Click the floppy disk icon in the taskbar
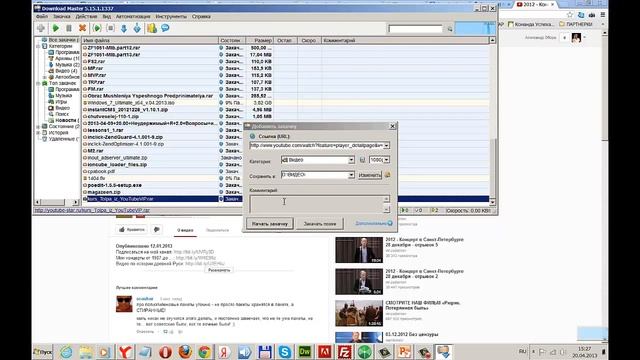Image resolution: width=640 pixels, height=360 pixels. (x=265, y=352)
